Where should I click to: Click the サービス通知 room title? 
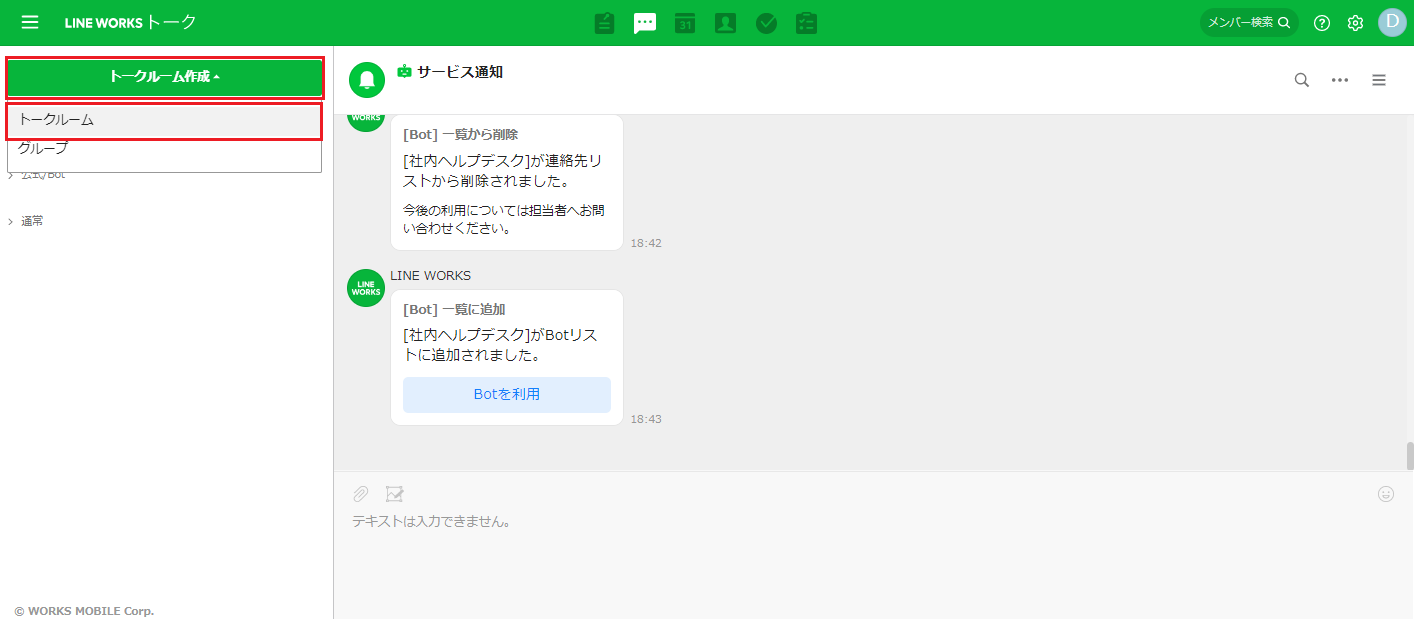460,72
